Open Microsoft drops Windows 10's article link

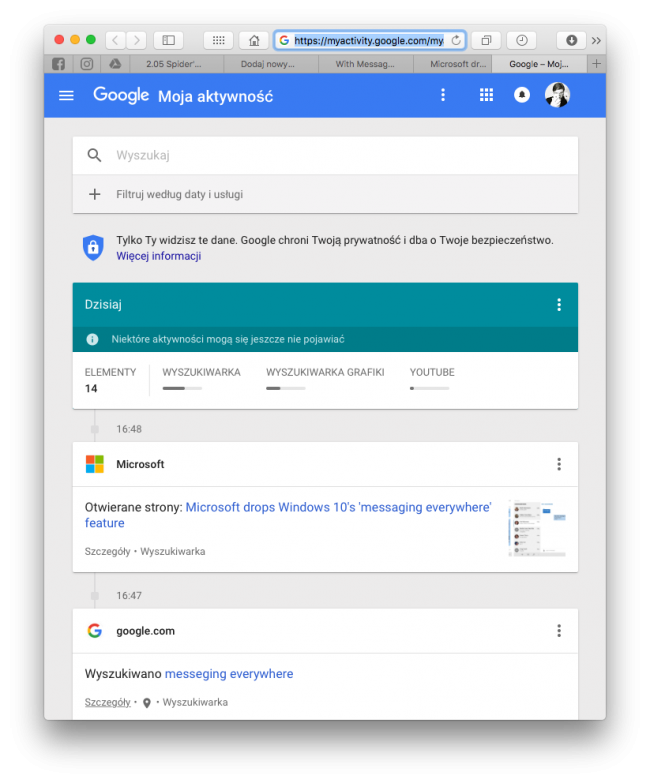(x=288, y=515)
